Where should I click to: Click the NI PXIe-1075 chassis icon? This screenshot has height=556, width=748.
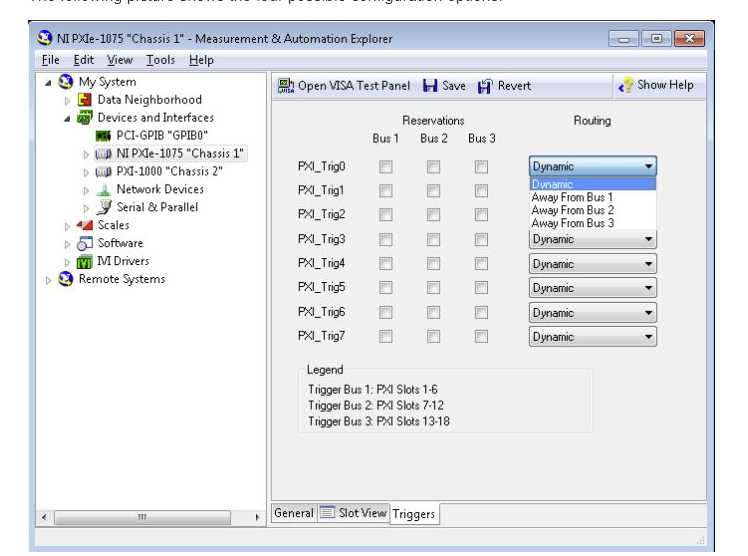tap(104, 154)
